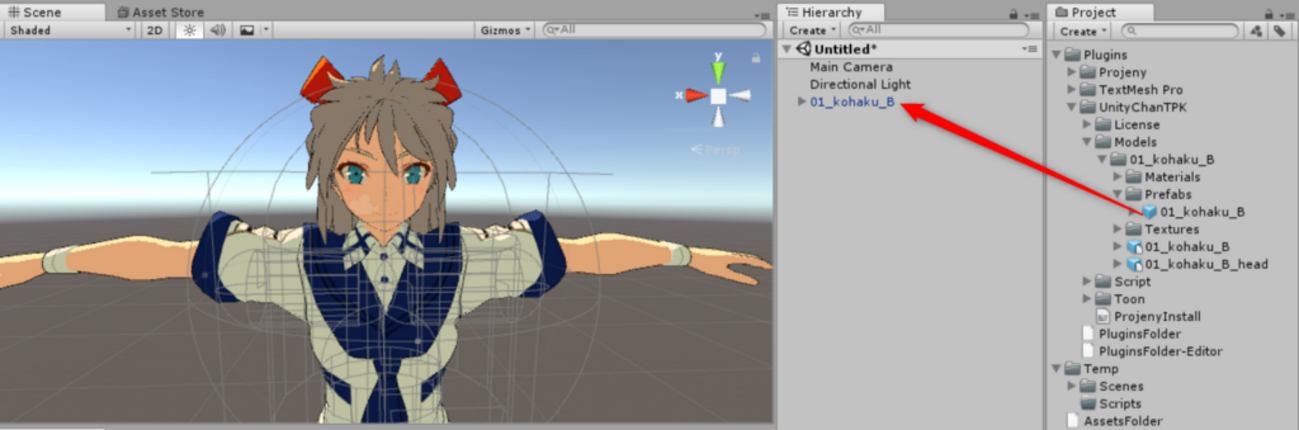Click the Models folder icon
The image size is (1299, 430).
[1104, 142]
